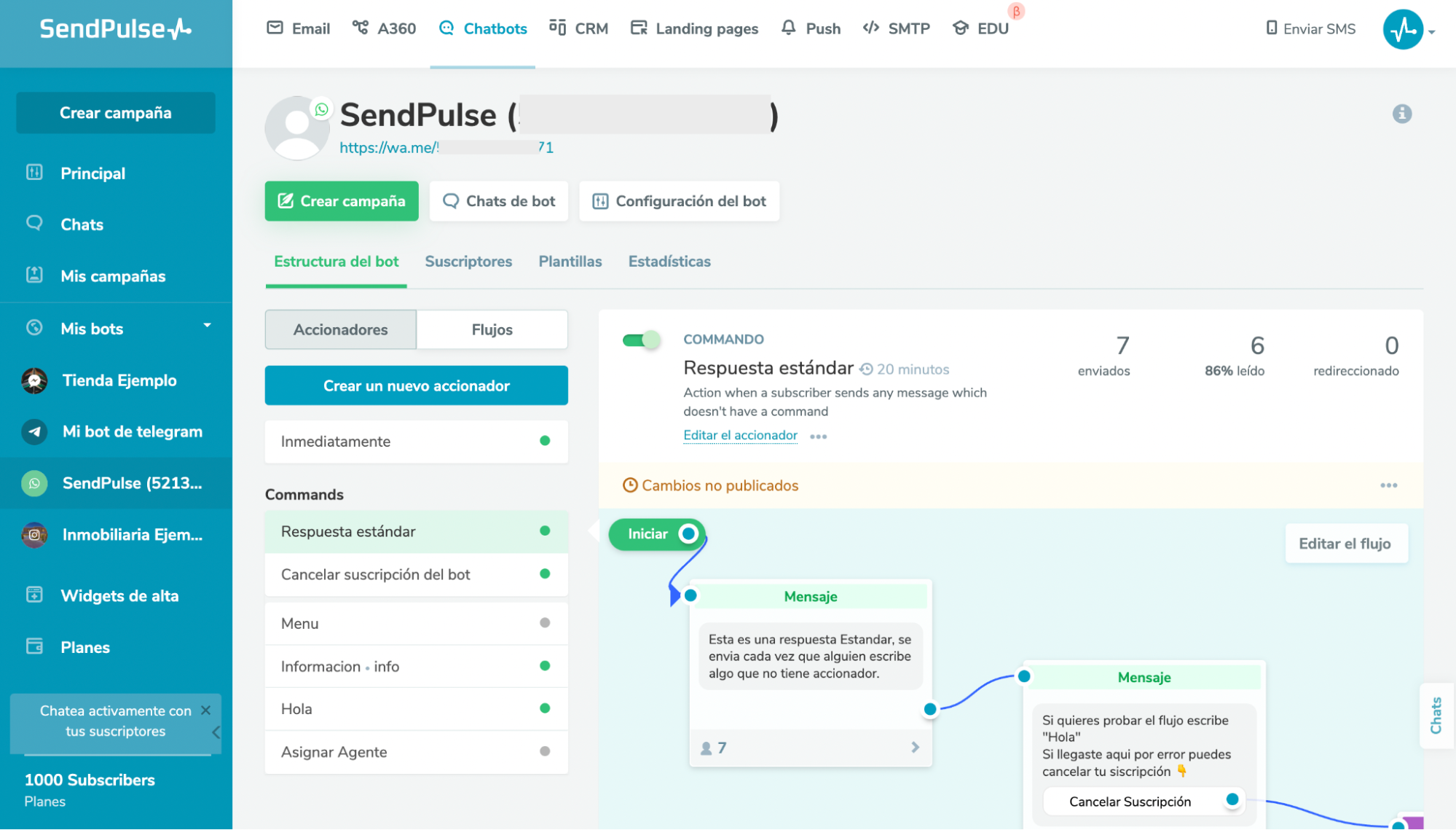
Task: Select the SendPulse WhatsApp bot icon
Action: [x=34, y=483]
